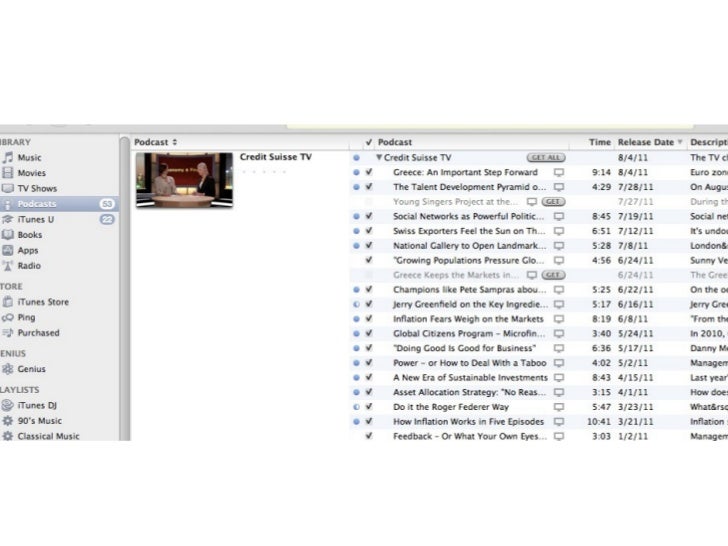Viewport: 728px width, 546px height.
Task: Click the Description column header
Action: (709, 142)
